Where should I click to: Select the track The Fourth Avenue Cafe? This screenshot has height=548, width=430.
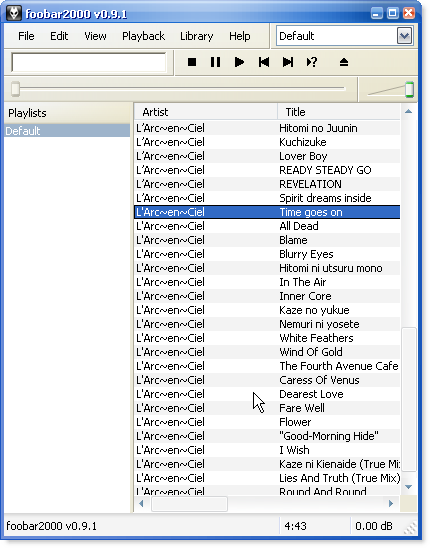(x=267, y=366)
